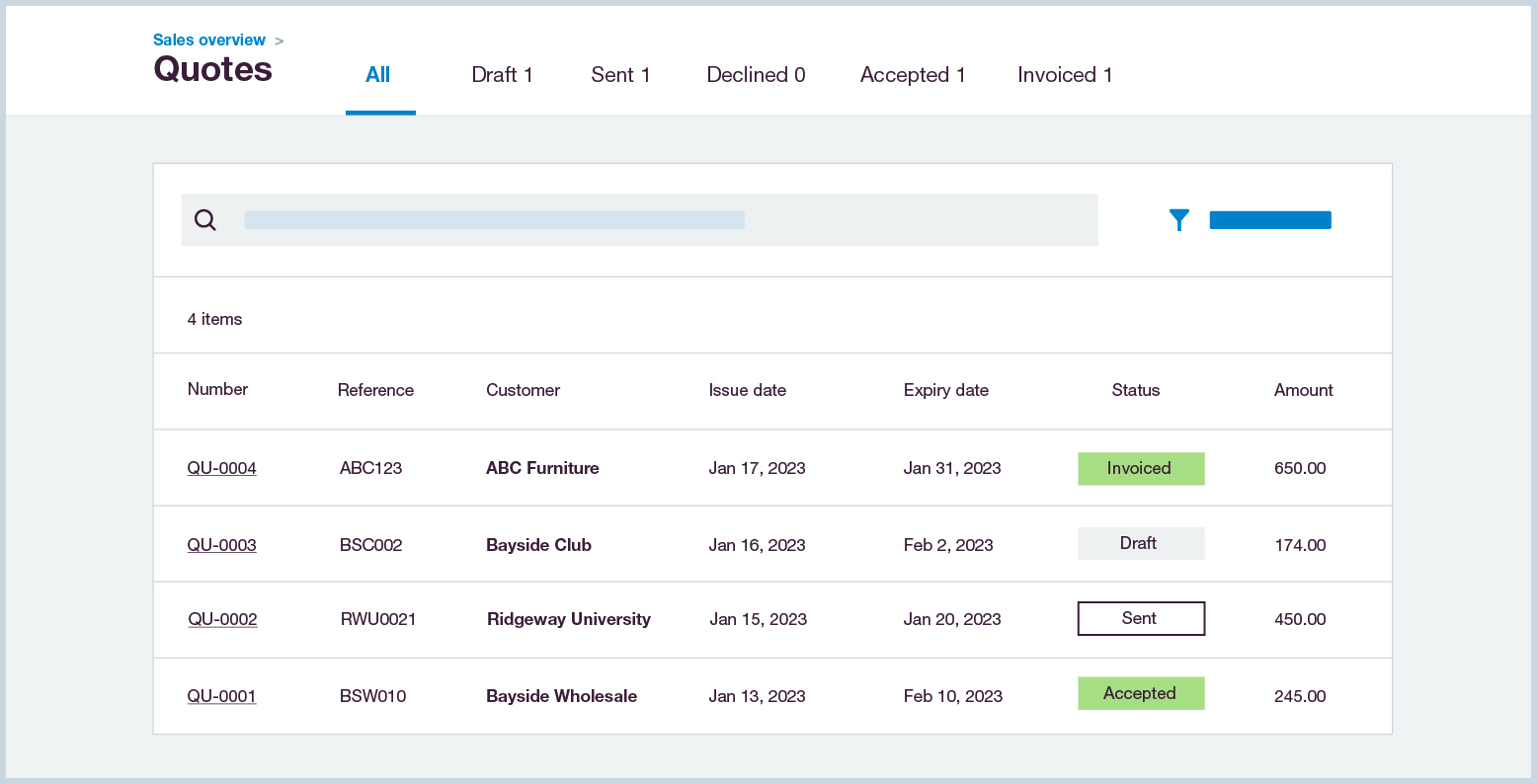The height and width of the screenshot is (784, 1537).
Task: Click the search magnifier icon
Action: 204,219
